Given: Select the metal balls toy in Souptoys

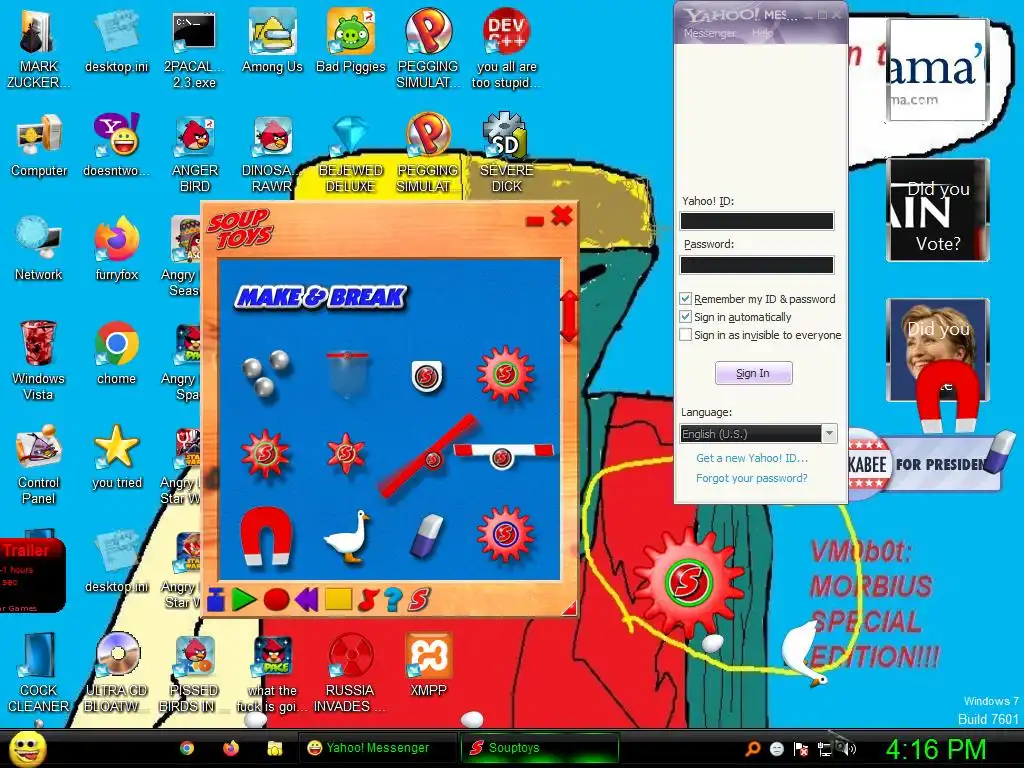Looking at the screenshot, I should (x=266, y=373).
